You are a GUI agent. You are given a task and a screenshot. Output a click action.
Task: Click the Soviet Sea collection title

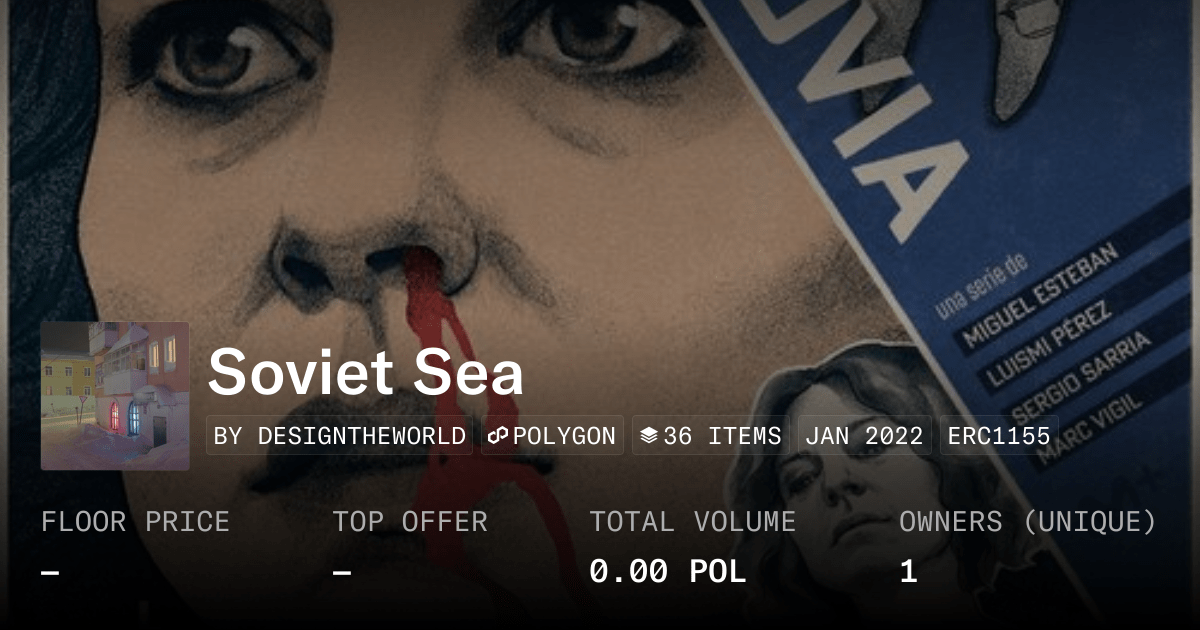click(x=366, y=372)
